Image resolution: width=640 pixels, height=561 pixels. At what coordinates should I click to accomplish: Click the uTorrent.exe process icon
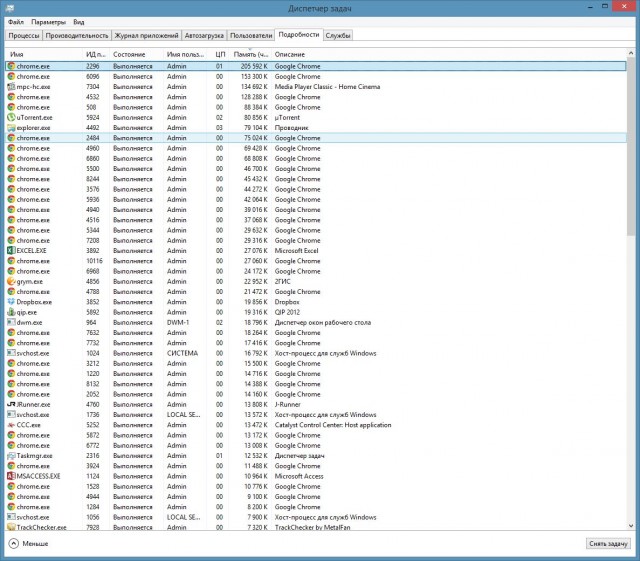click(x=11, y=117)
